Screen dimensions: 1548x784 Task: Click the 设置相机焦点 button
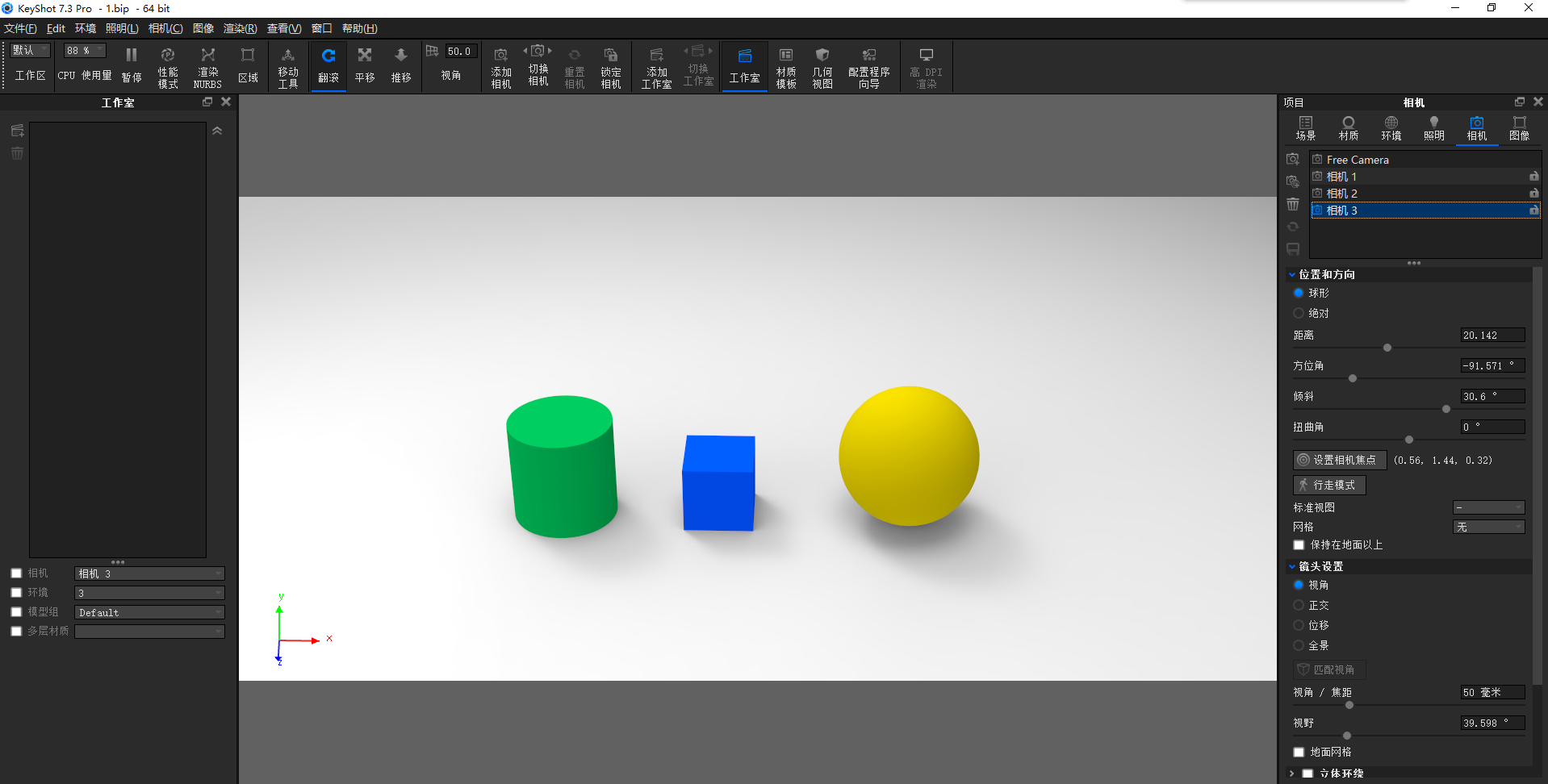pos(1340,460)
